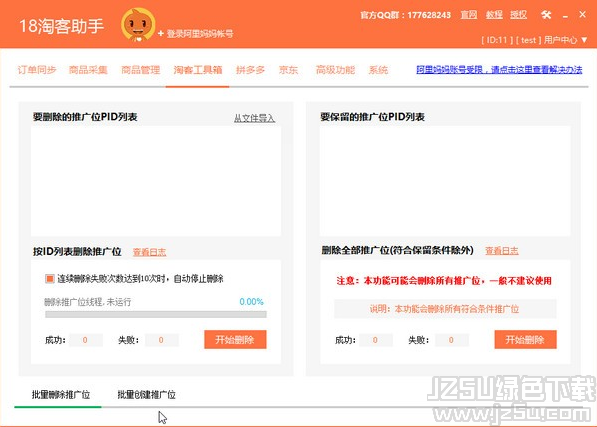597x427 pixels.
Task: Click inside 要删除的推广位PID列表 text area
Action: coord(156,181)
